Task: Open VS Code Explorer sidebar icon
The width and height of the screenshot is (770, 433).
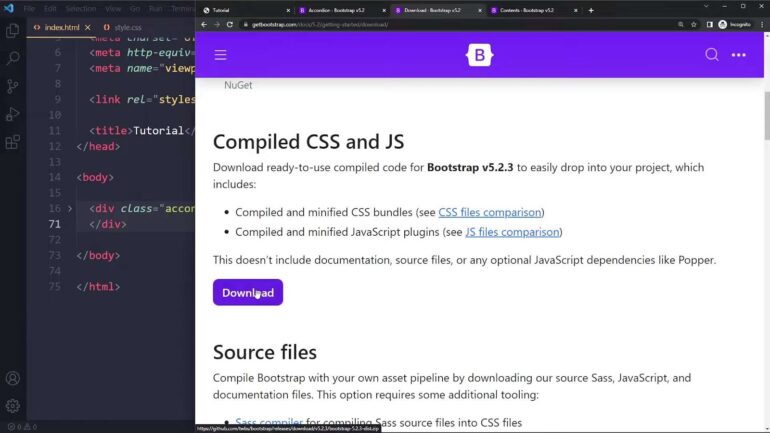Action: pos(13,31)
